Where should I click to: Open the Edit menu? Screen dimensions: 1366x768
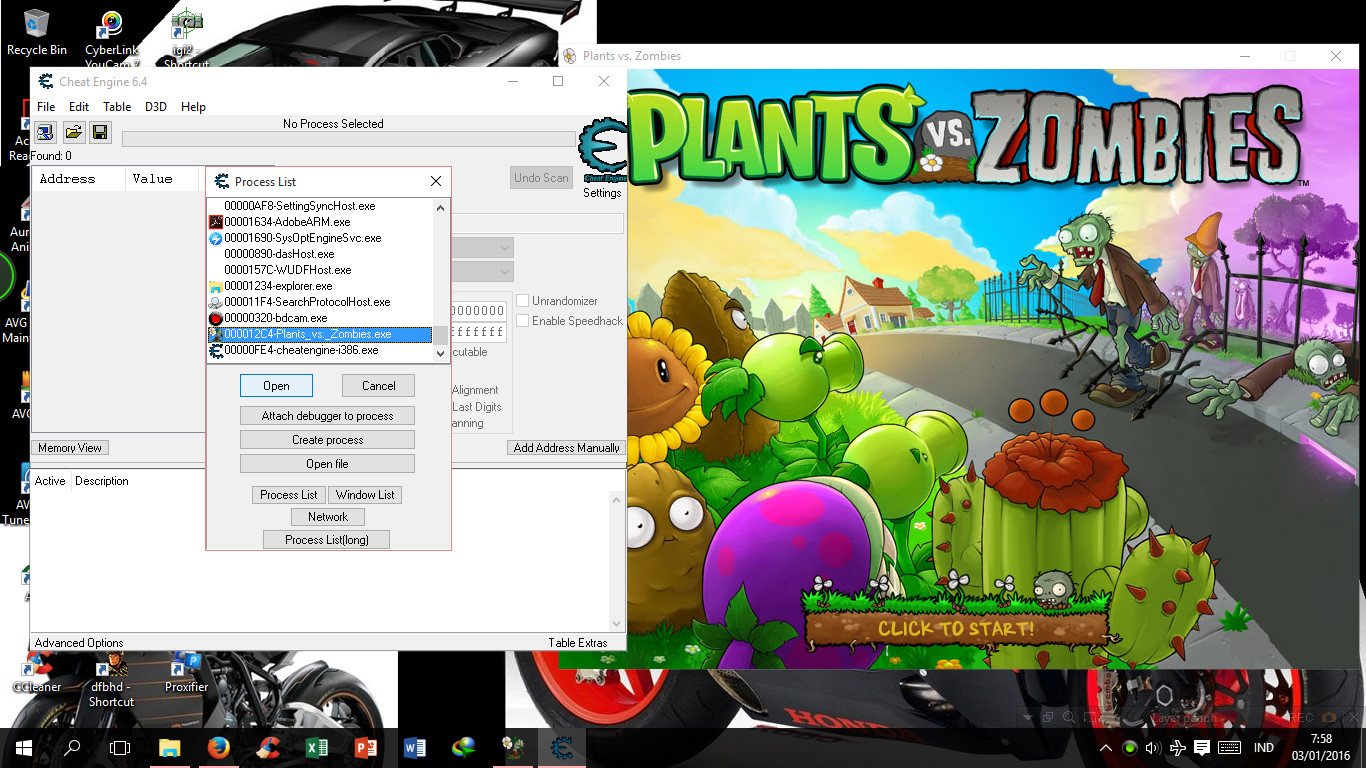[79, 107]
